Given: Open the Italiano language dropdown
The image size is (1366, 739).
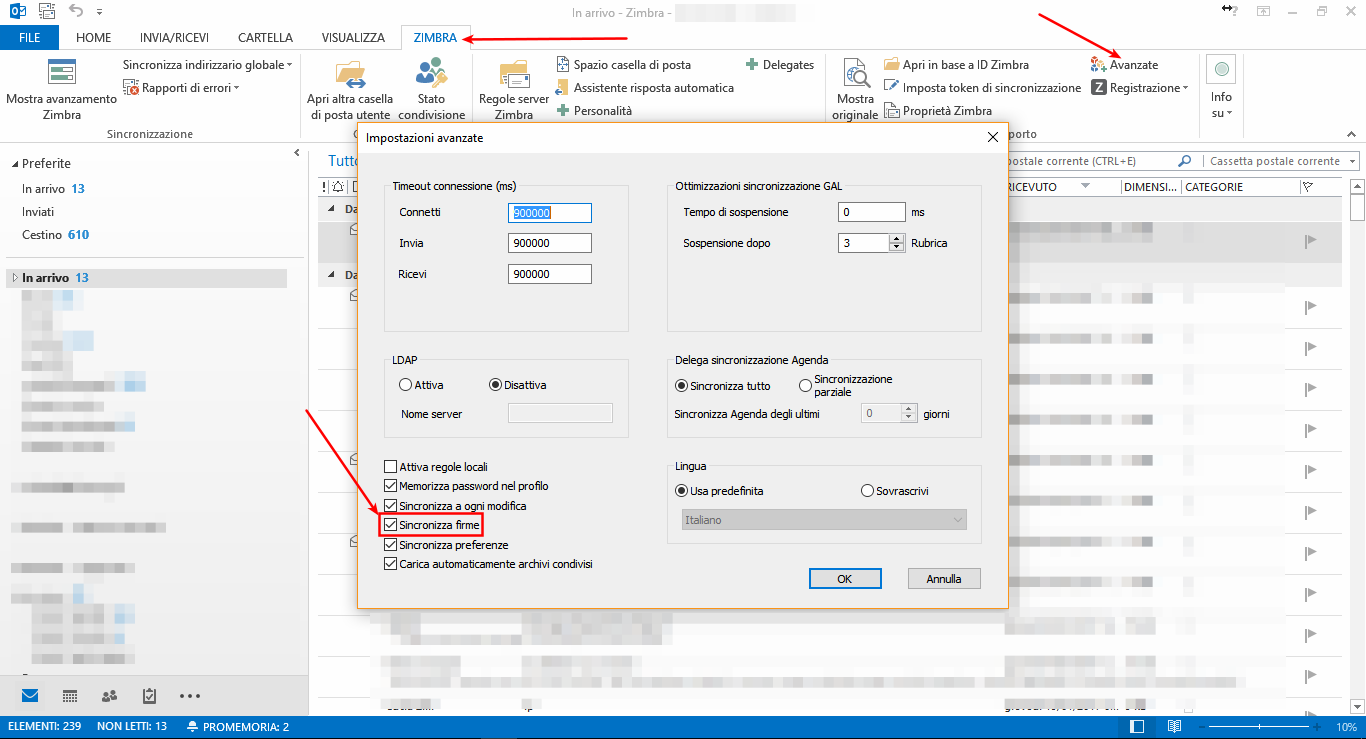Looking at the screenshot, I should pos(824,520).
